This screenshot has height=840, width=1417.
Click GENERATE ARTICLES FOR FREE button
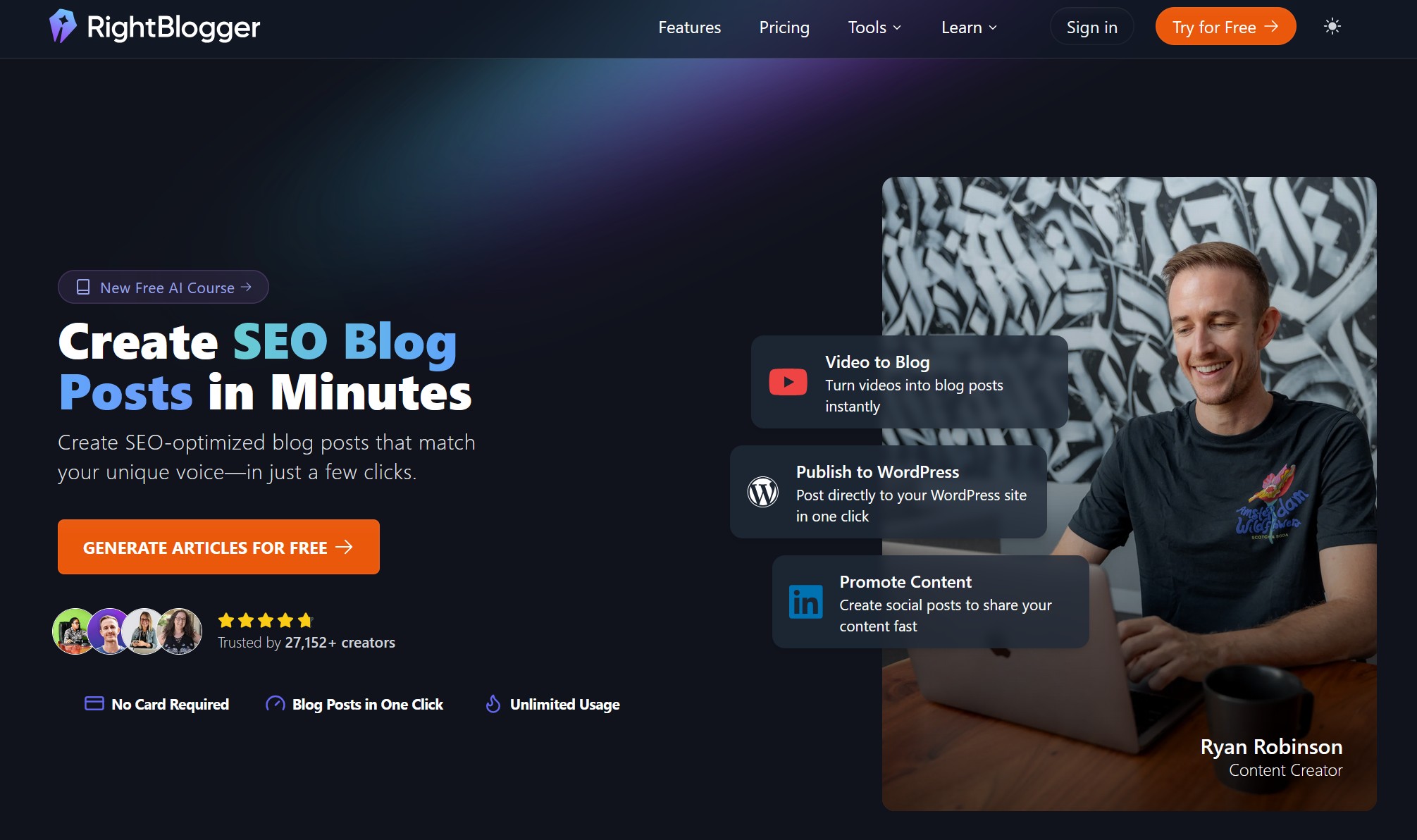point(218,547)
